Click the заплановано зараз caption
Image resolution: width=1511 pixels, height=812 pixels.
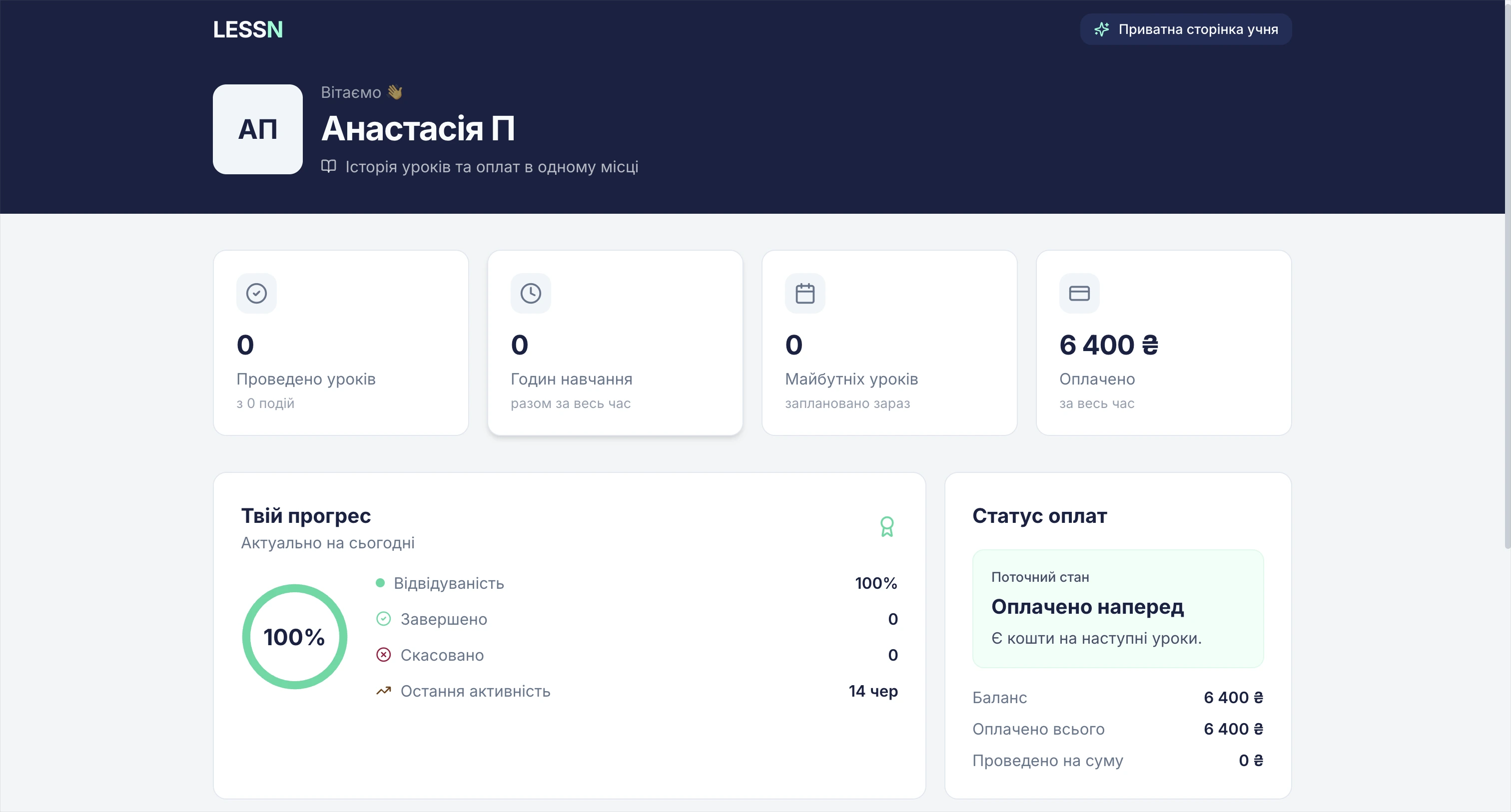coord(847,404)
